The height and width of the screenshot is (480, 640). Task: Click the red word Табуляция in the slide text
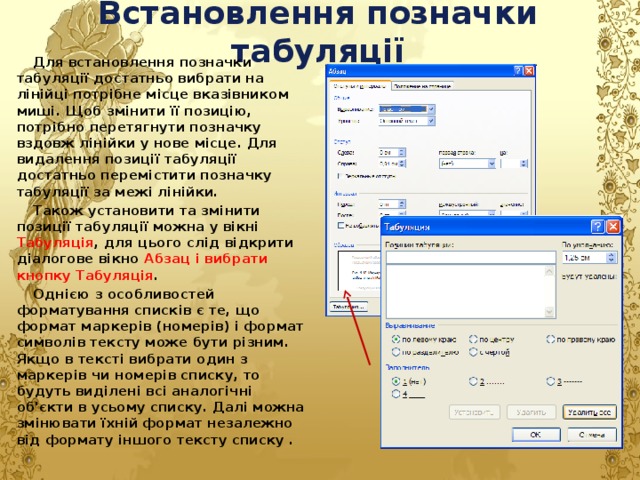point(55,242)
